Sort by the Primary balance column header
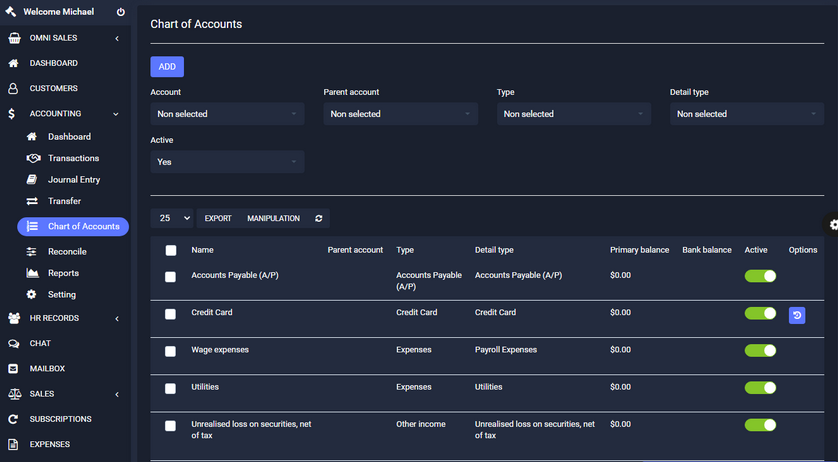This screenshot has height=462, width=838. (x=639, y=250)
